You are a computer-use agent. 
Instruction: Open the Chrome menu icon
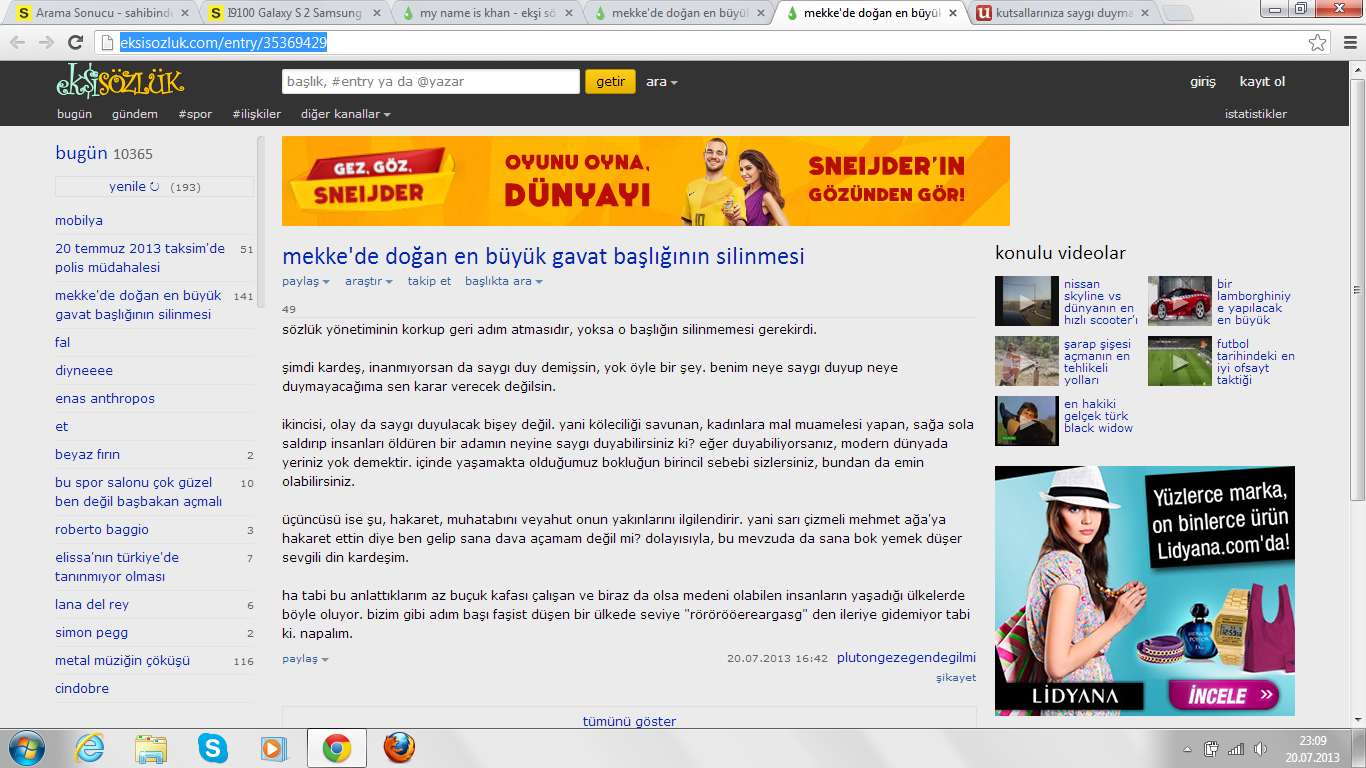pos(1347,42)
